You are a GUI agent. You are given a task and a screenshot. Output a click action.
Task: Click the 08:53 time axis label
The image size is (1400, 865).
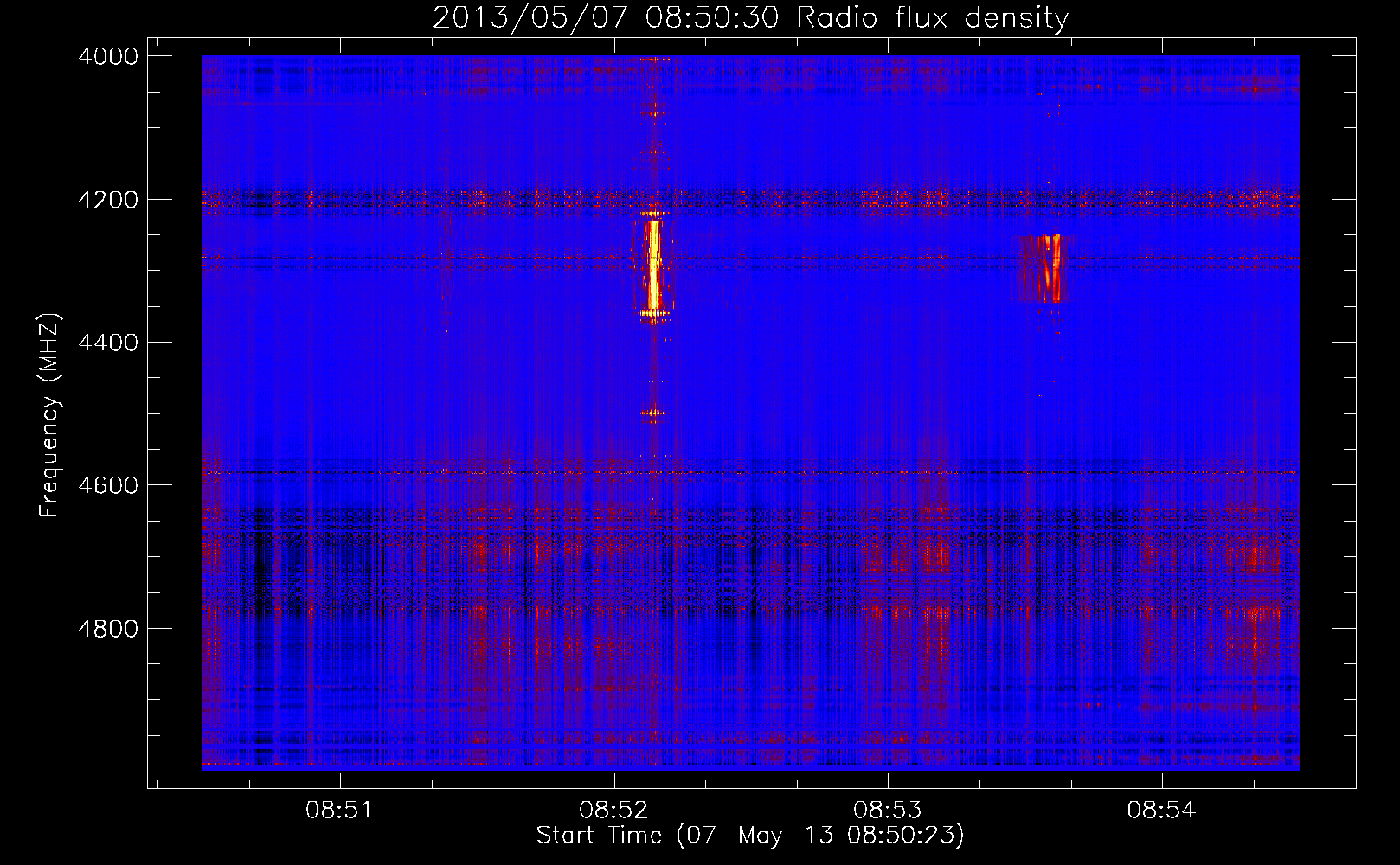(x=888, y=810)
